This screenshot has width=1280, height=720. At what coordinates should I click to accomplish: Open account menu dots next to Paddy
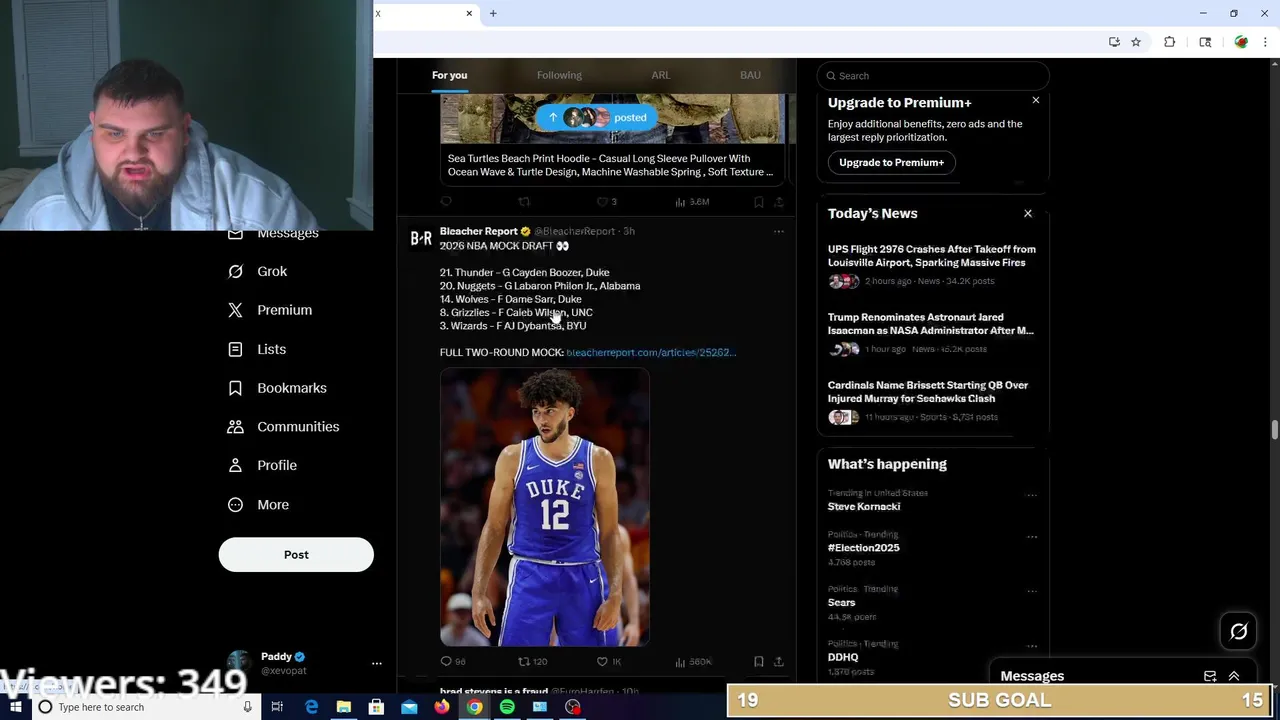[377, 663]
